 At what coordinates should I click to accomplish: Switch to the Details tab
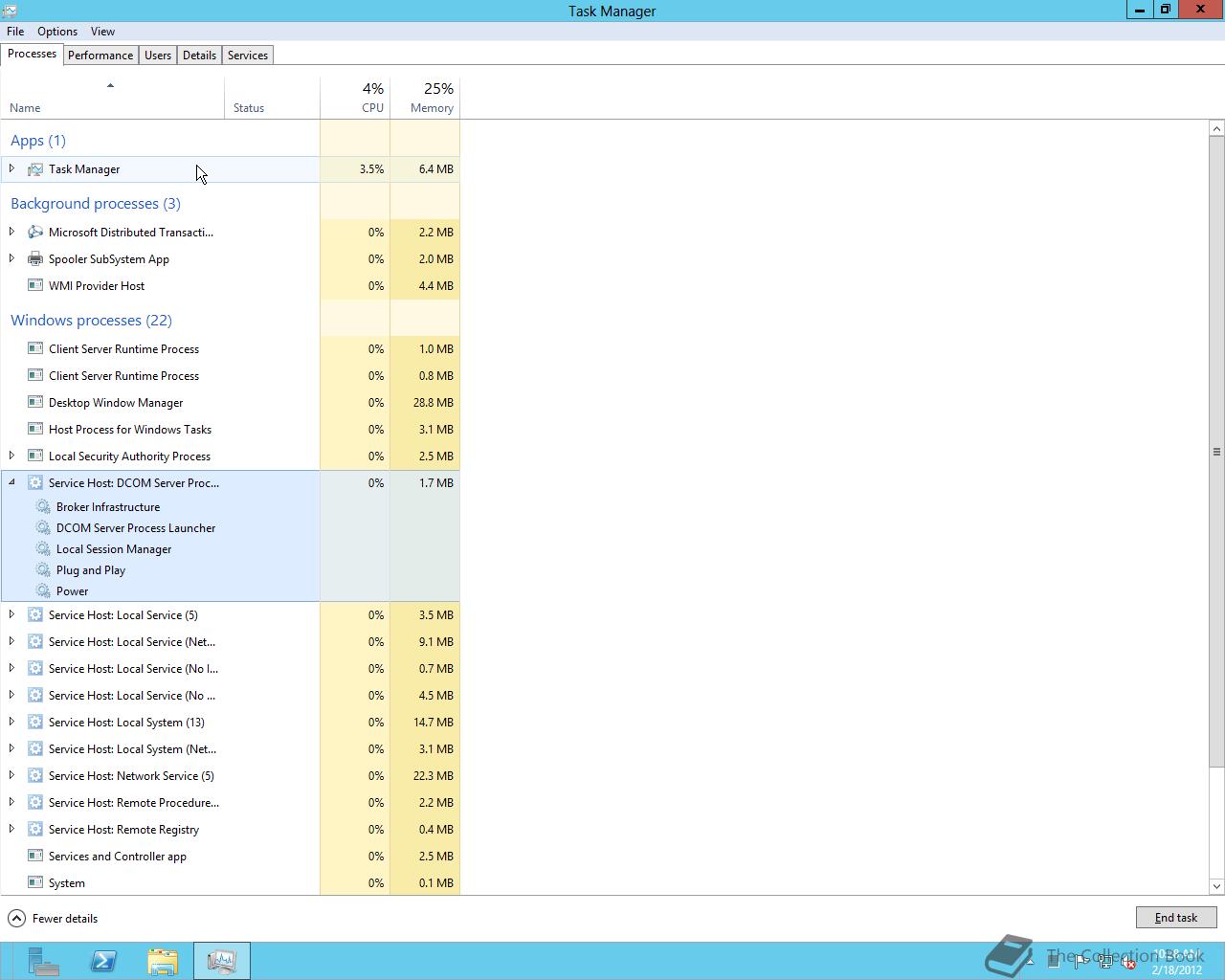tap(199, 56)
